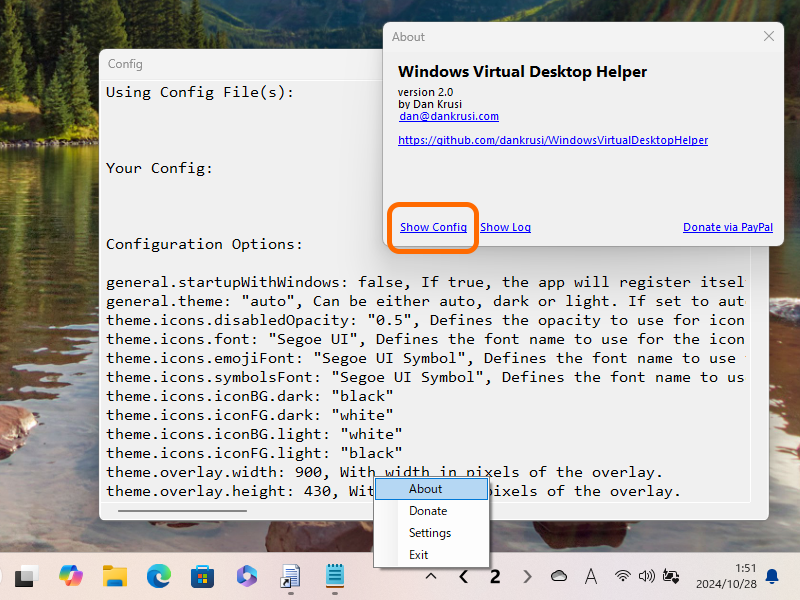Open the dan@dankrusi.com email link

point(449,116)
